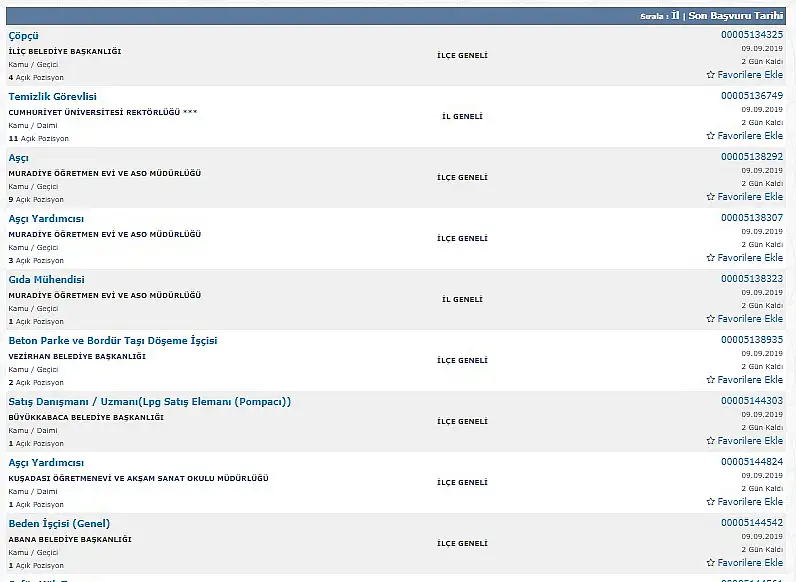Image resolution: width=796 pixels, height=582 pixels.
Task: Open Beton Parke ve Bordür Taşı Döşeme İşçisi
Action: [113, 341]
